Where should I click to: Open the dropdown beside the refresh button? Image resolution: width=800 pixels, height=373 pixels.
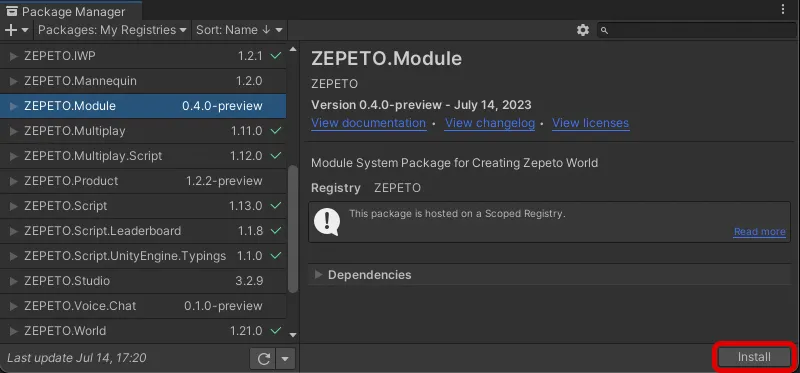285,359
